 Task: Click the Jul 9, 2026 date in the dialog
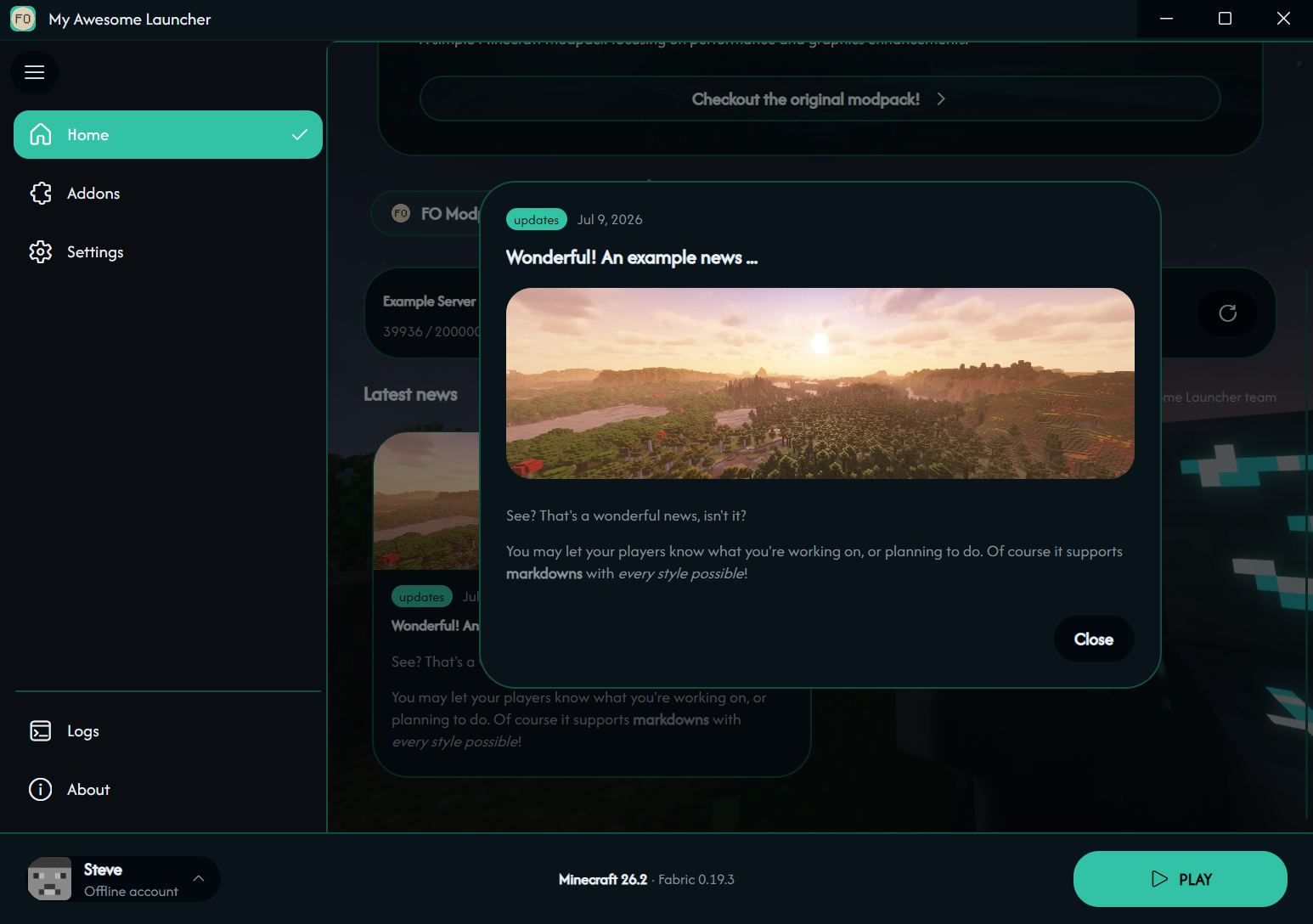[610, 219]
